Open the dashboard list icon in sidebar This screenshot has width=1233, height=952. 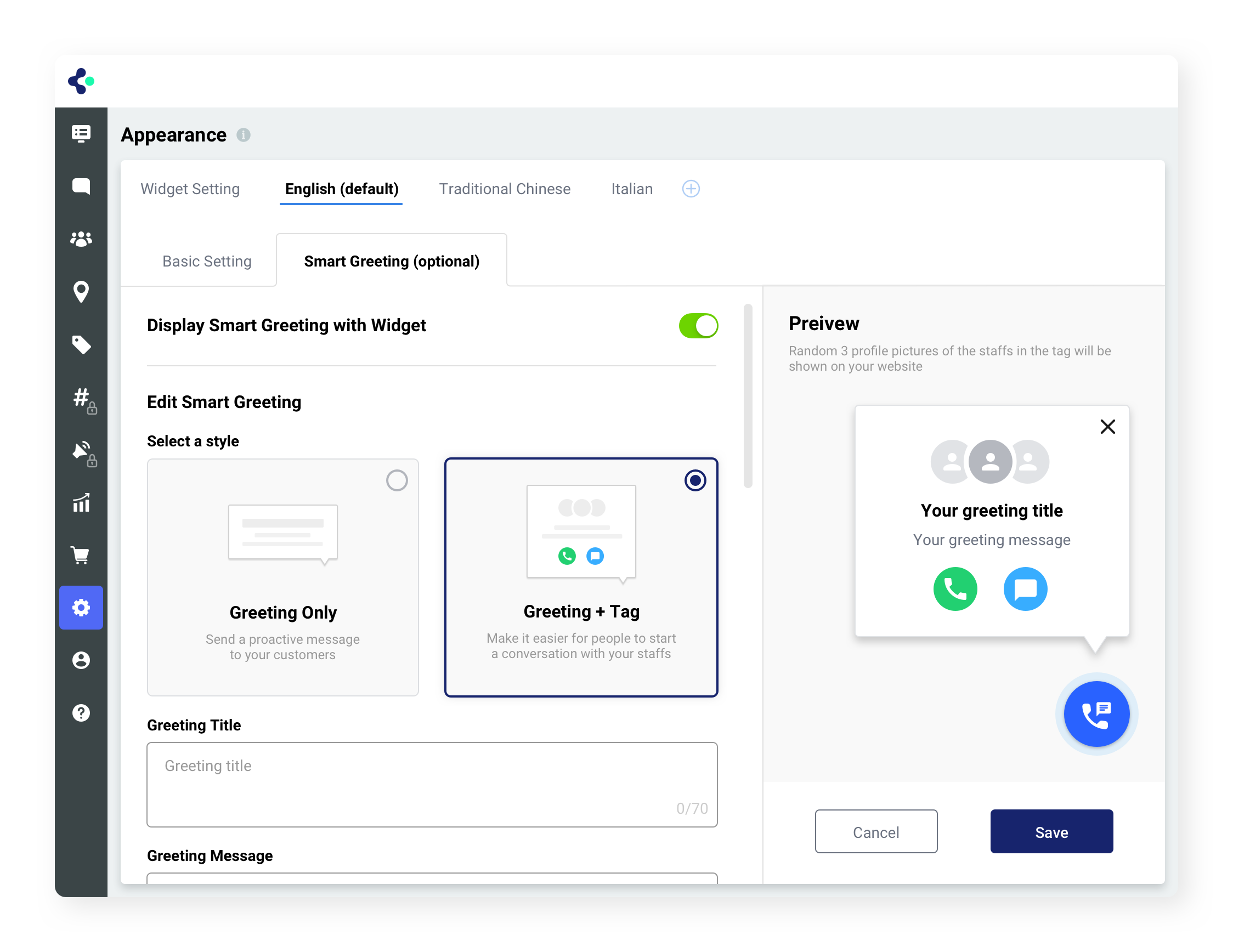pos(81,134)
